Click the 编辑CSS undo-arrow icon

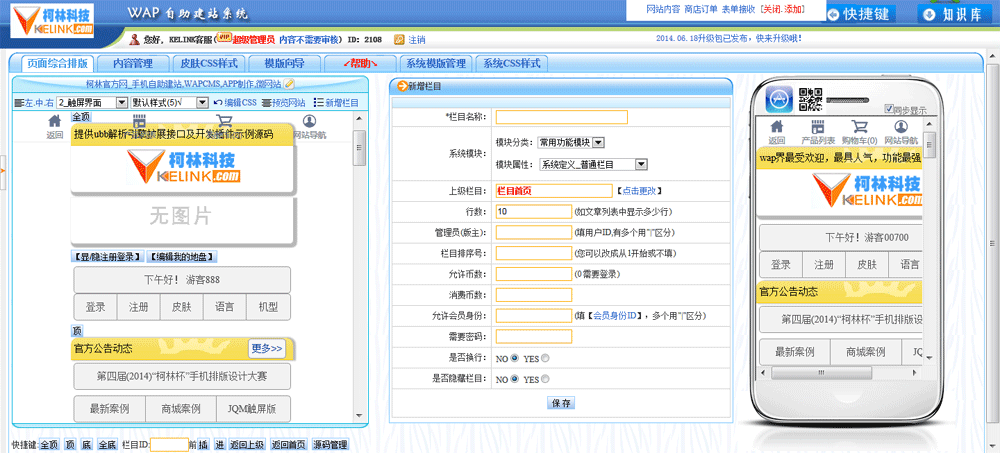coord(218,103)
